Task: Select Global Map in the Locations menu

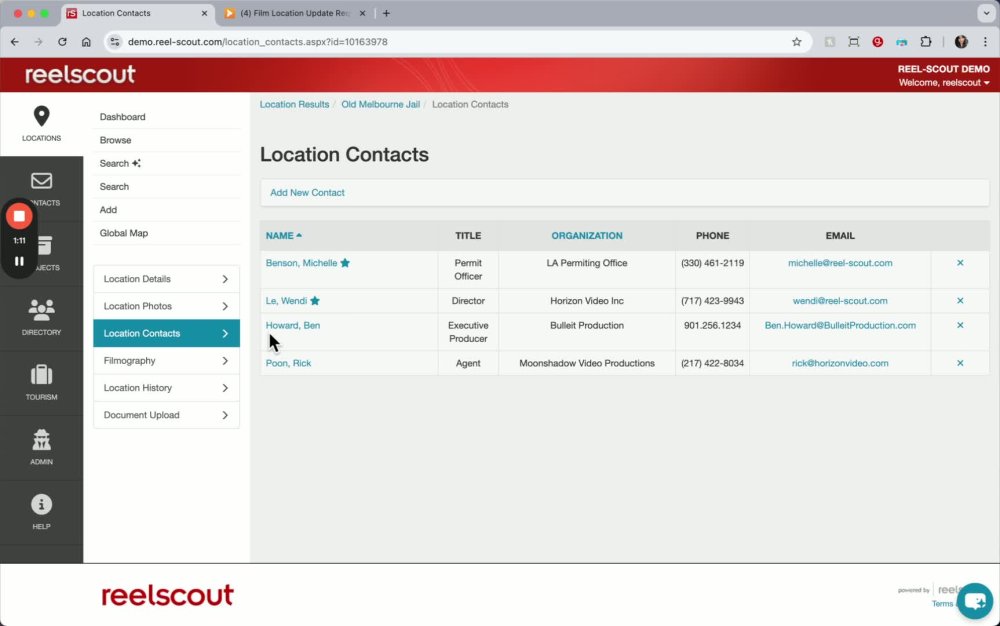Action: point(124,233)
